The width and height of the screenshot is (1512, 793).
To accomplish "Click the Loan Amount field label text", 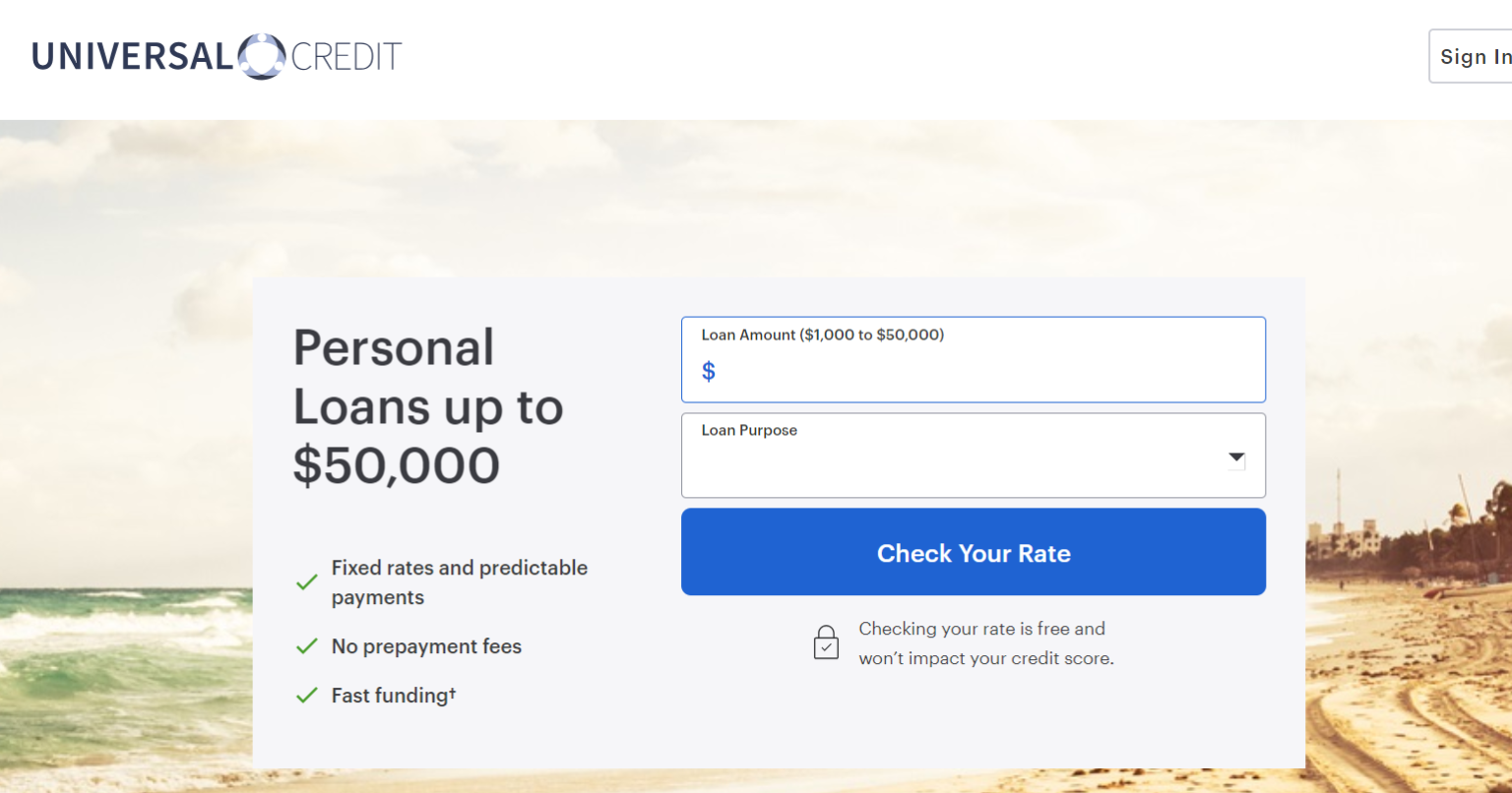I will tap(820, 335).
